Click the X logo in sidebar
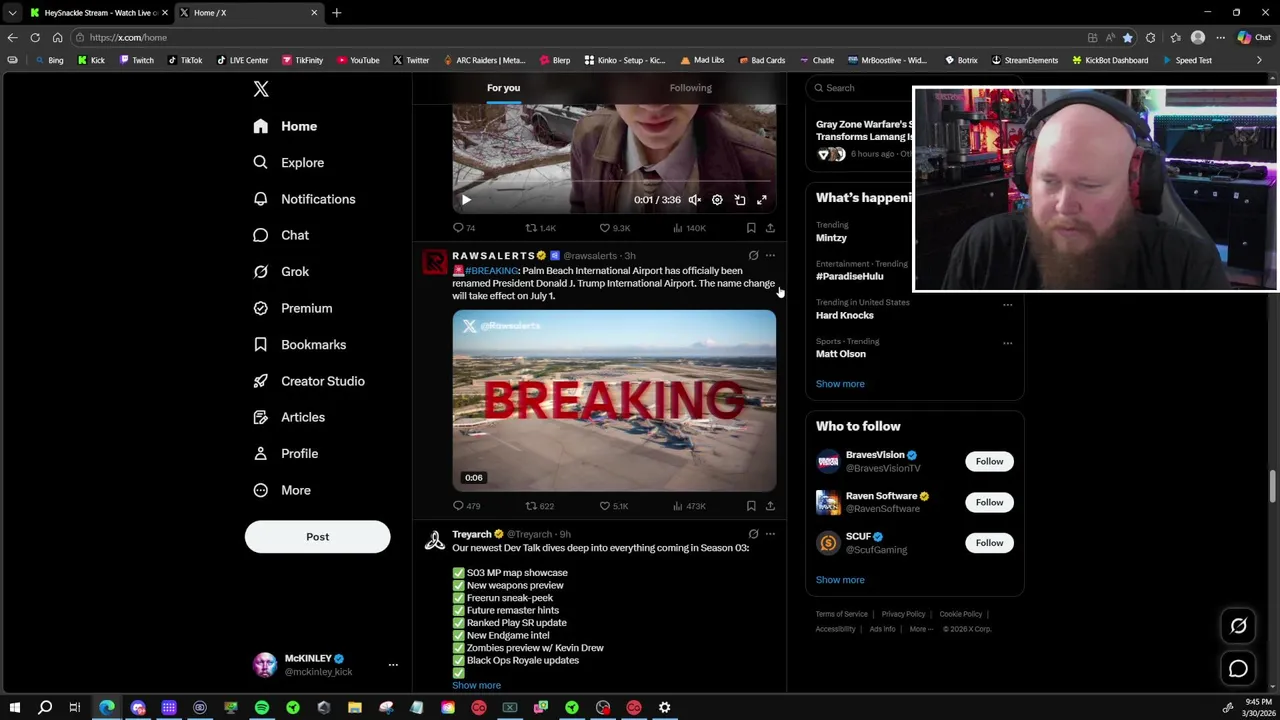Viewport: 1280px width, 720px height. (261, 89)
